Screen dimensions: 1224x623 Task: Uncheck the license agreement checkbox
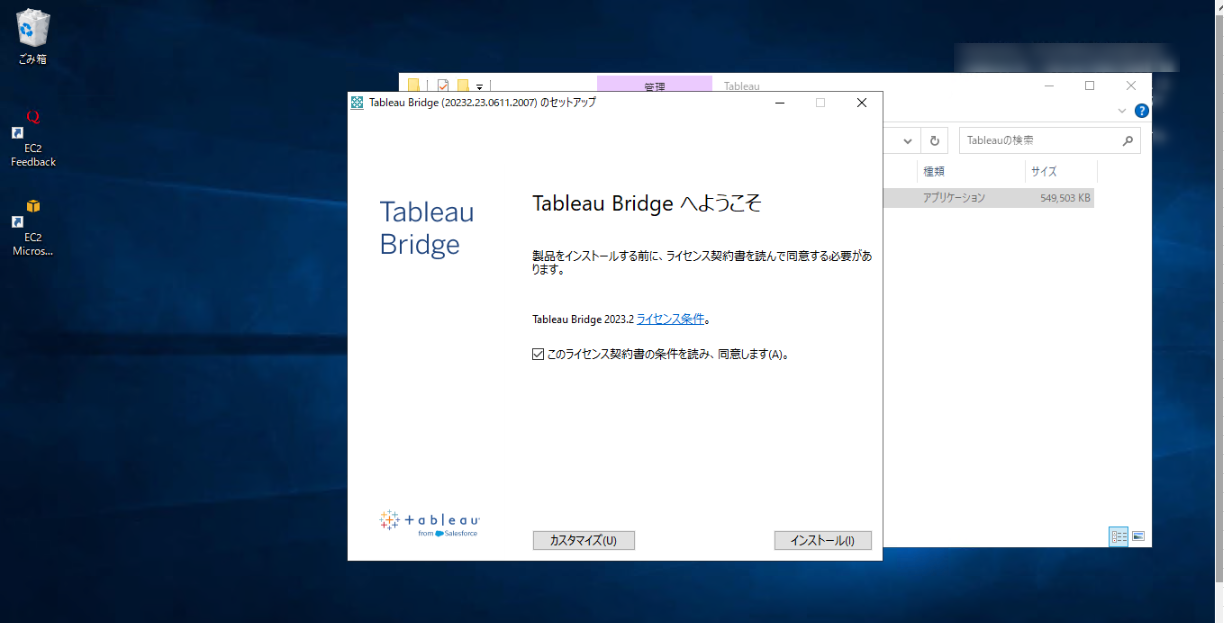537,353
